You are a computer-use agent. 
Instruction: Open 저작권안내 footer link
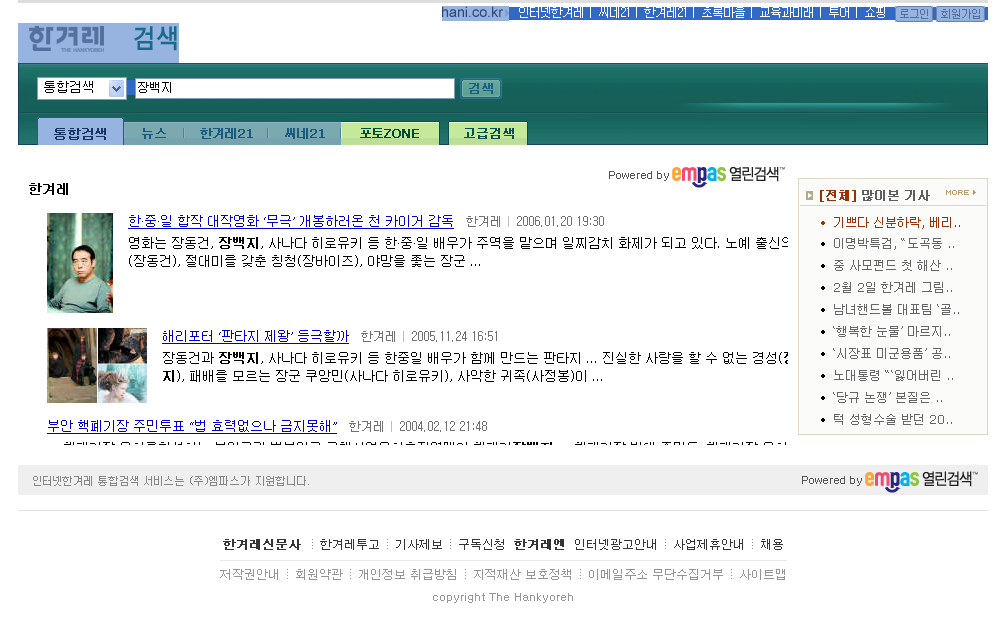tap(249, 574)
